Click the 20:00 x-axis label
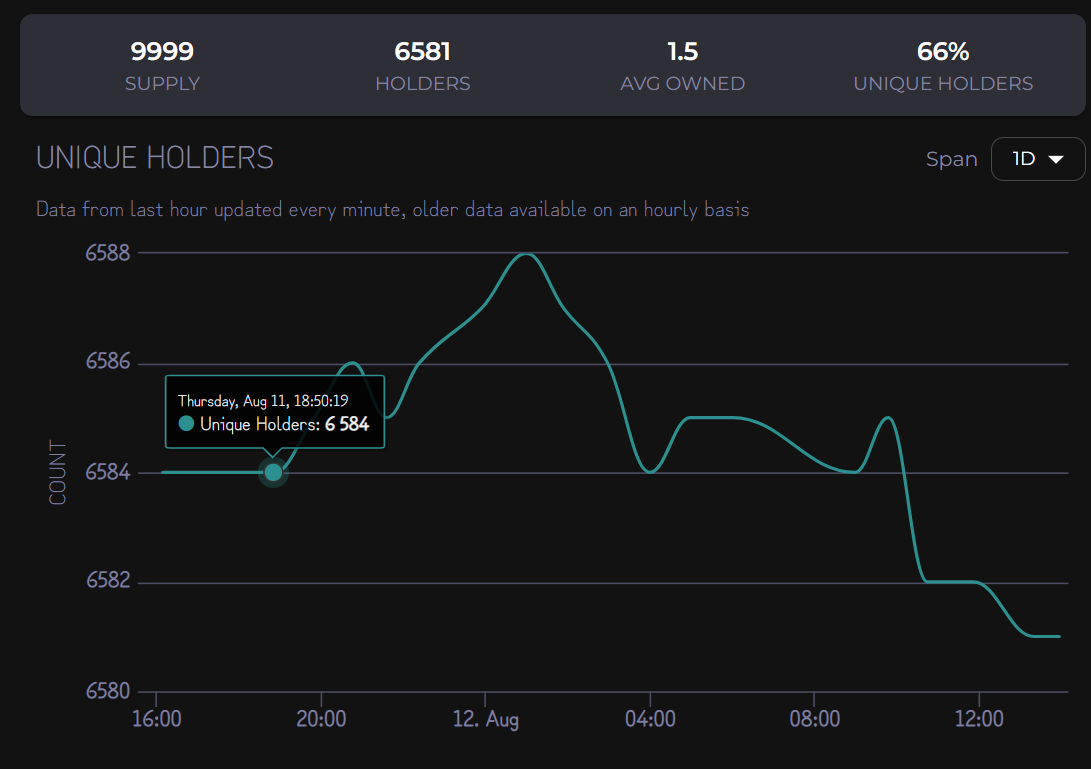Screen dimensions: 1091x769 321,718
